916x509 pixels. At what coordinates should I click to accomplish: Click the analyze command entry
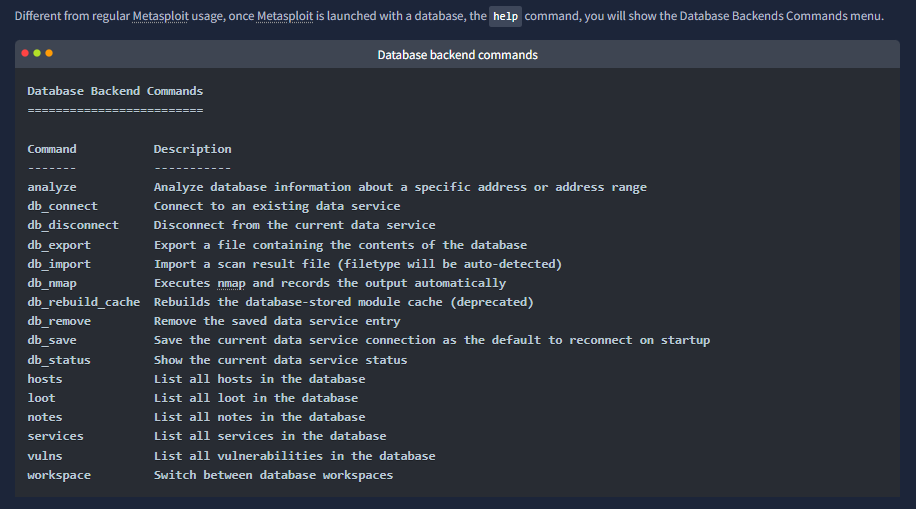(x=52, y=188)
